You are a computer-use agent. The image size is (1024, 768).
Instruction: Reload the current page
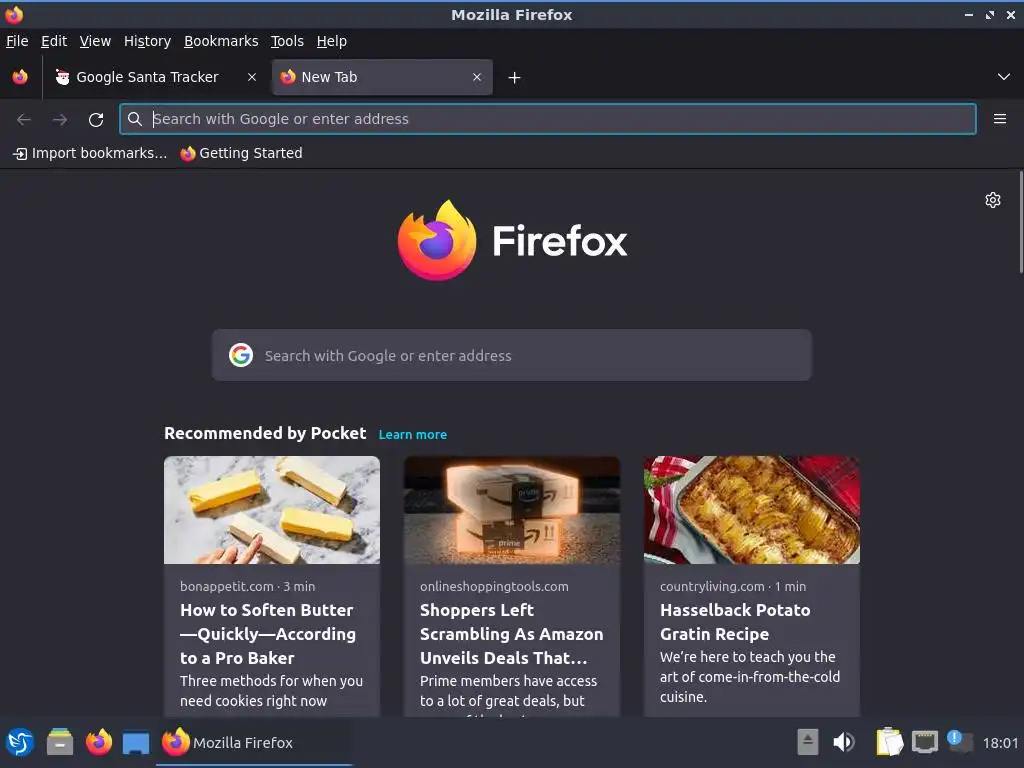[96, 120]
